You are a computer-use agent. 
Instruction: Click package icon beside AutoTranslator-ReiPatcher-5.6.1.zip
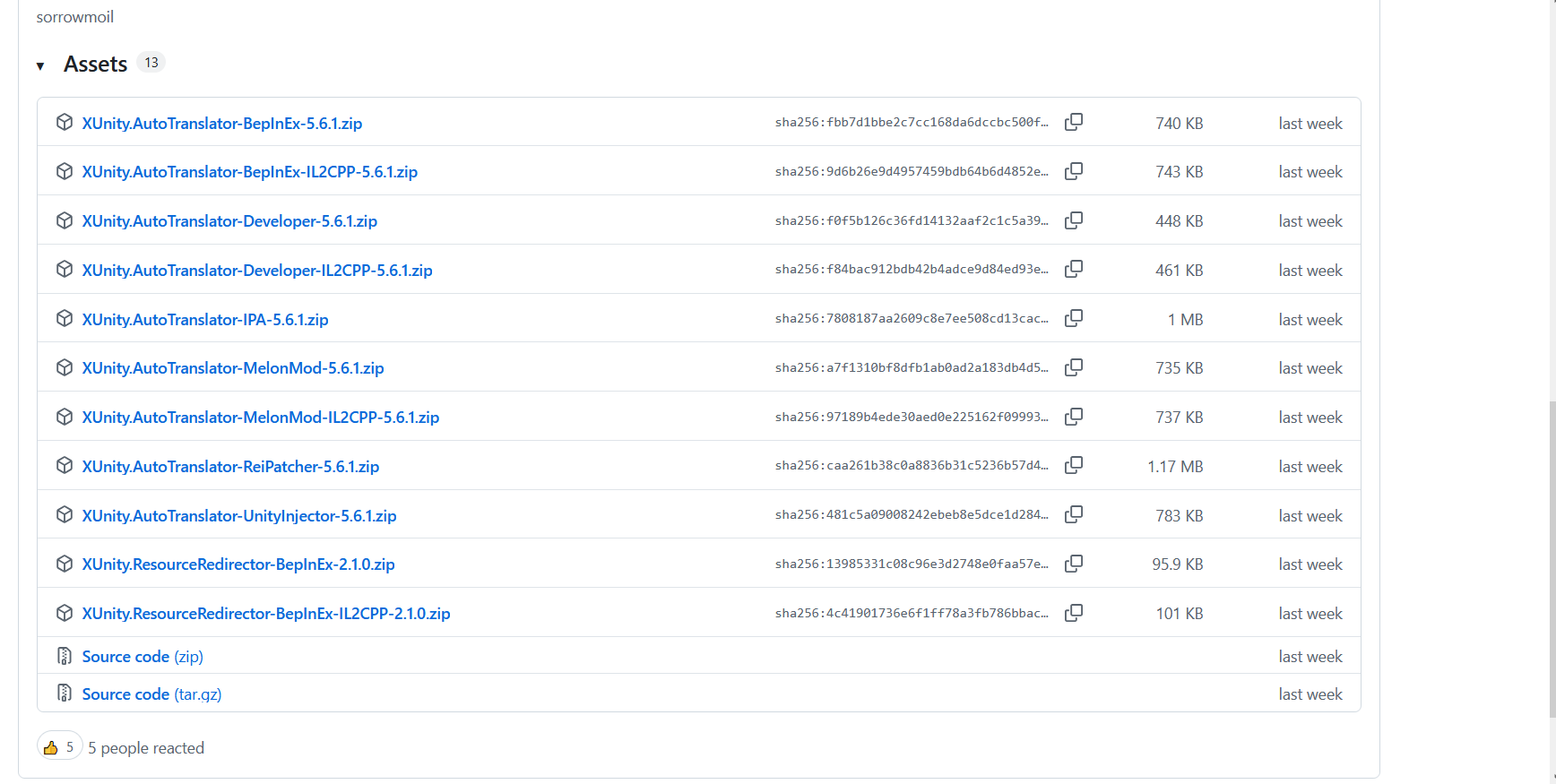tap(65, 465)
